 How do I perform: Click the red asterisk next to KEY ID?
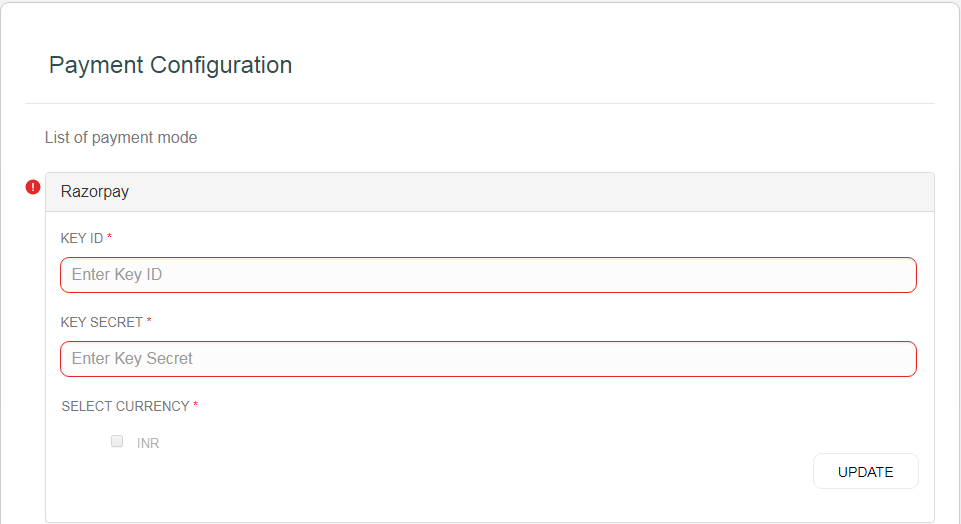pos(110,237)
